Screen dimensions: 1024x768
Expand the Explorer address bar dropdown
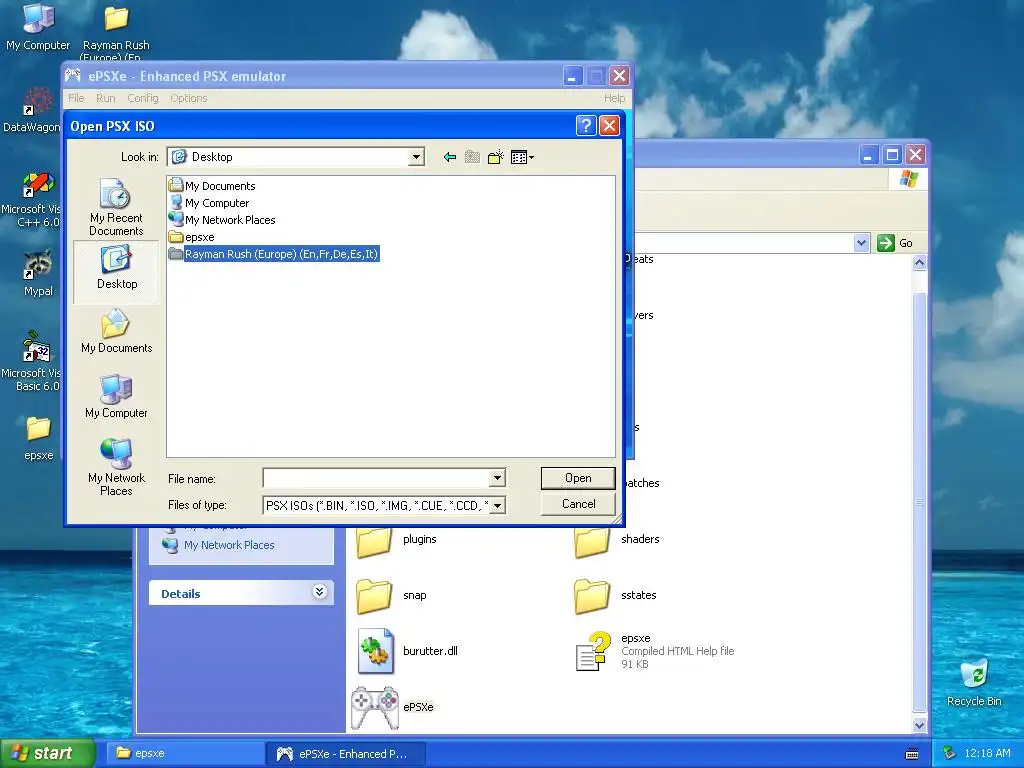click(x=861, y=243)
